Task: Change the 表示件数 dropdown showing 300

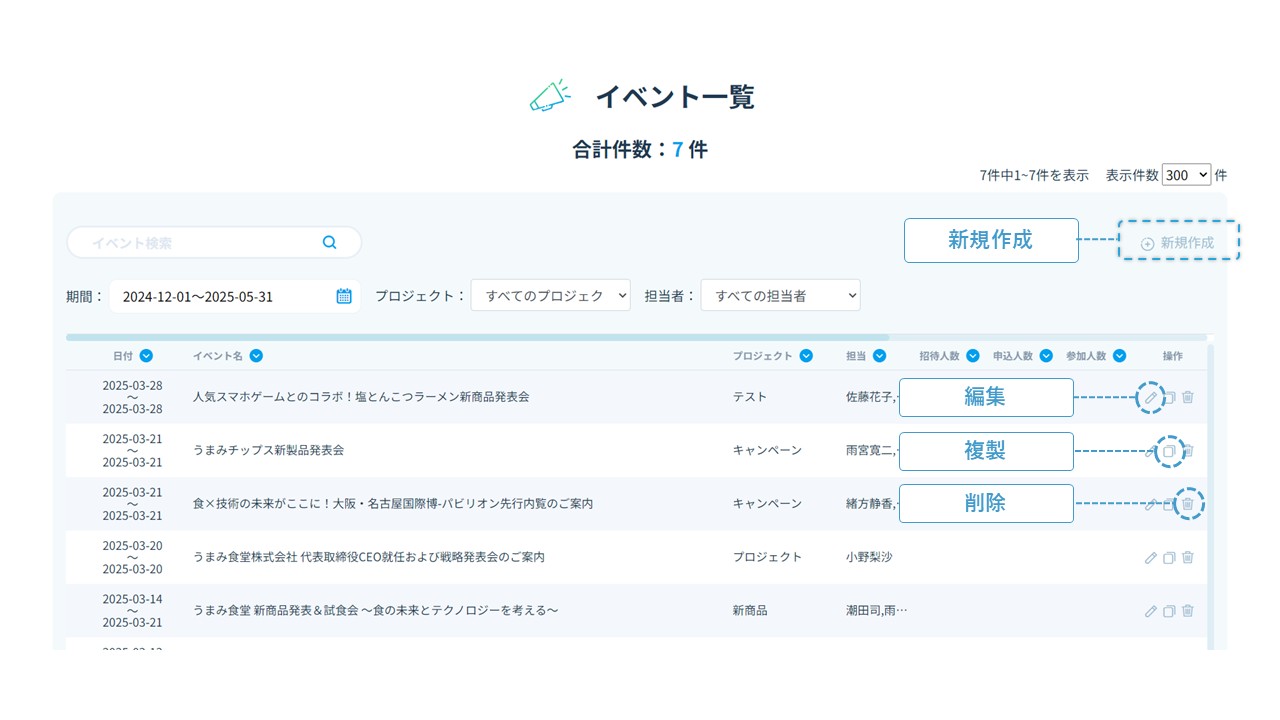Action: (1186, 175)
